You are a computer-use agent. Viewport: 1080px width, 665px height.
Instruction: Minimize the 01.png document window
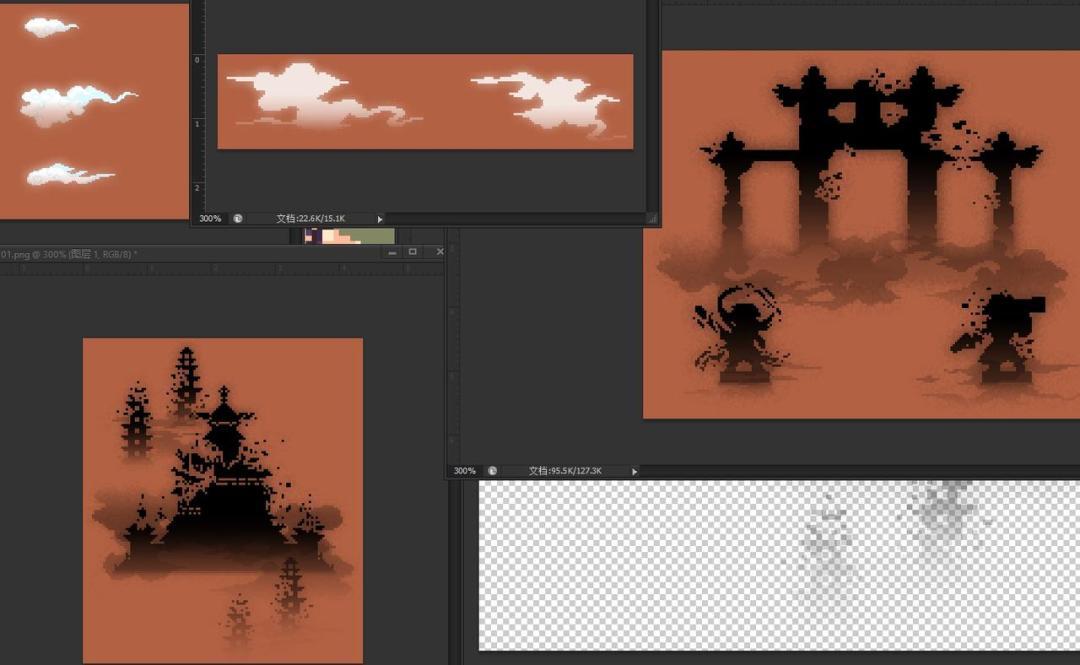pyautogui.click(x=392, y=253)
